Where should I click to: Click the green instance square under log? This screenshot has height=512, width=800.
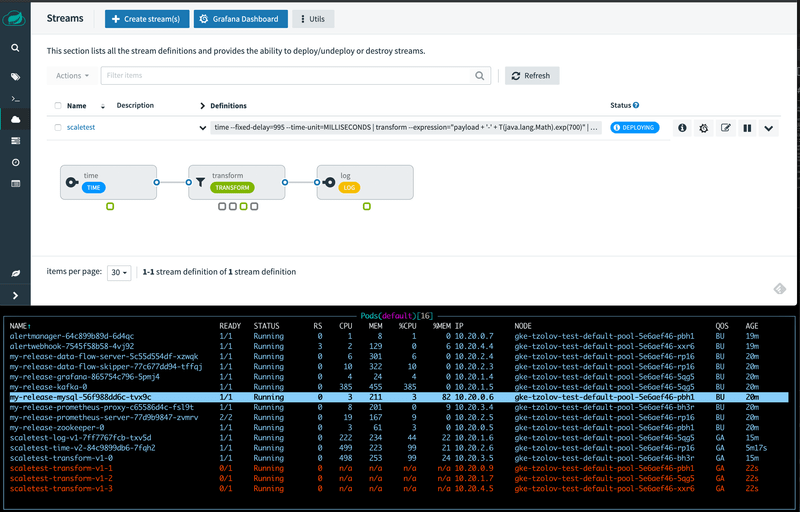coord(367,207)
